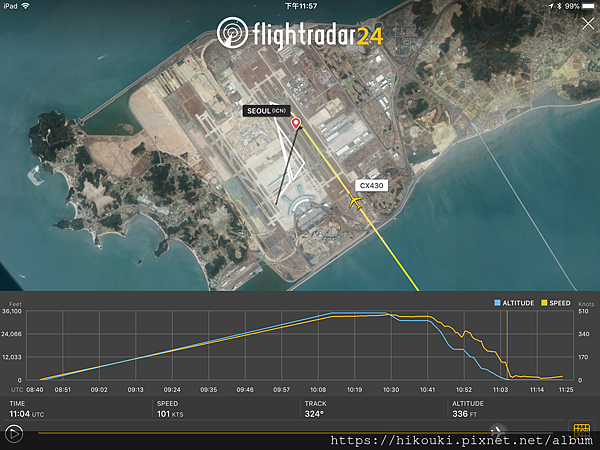This screenshot has width=600, height=450.
Task: Toggle the graph view icon at bottom right
Action: click(x=582, y=430)
